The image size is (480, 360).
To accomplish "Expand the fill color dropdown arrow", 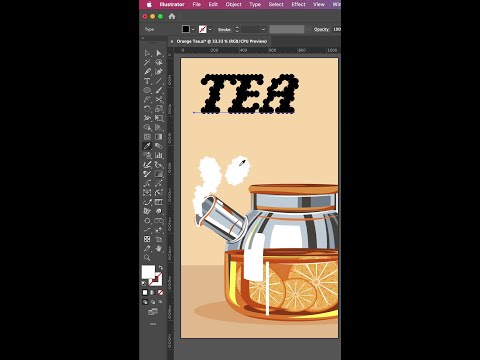I will pyautogui.click(x=193, y=29).
